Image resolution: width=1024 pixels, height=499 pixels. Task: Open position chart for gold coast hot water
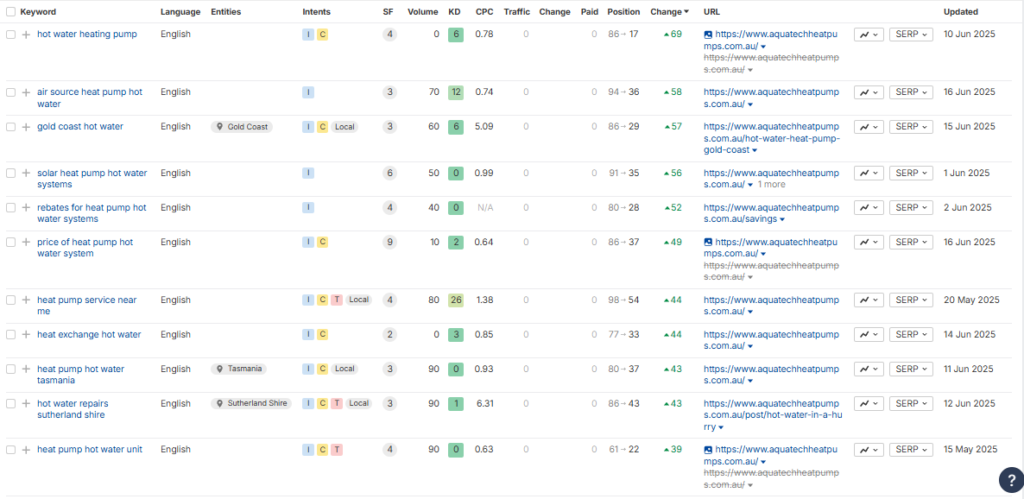869,127
